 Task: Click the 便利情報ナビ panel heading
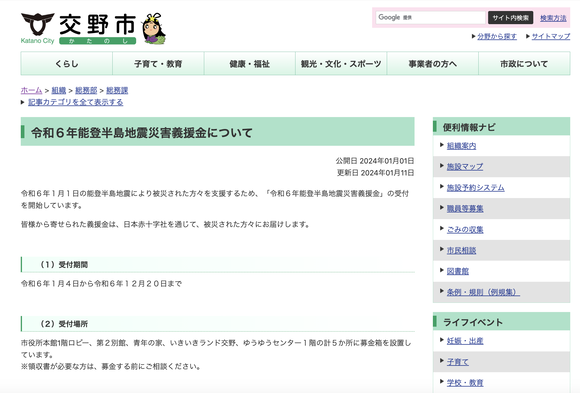469,127
